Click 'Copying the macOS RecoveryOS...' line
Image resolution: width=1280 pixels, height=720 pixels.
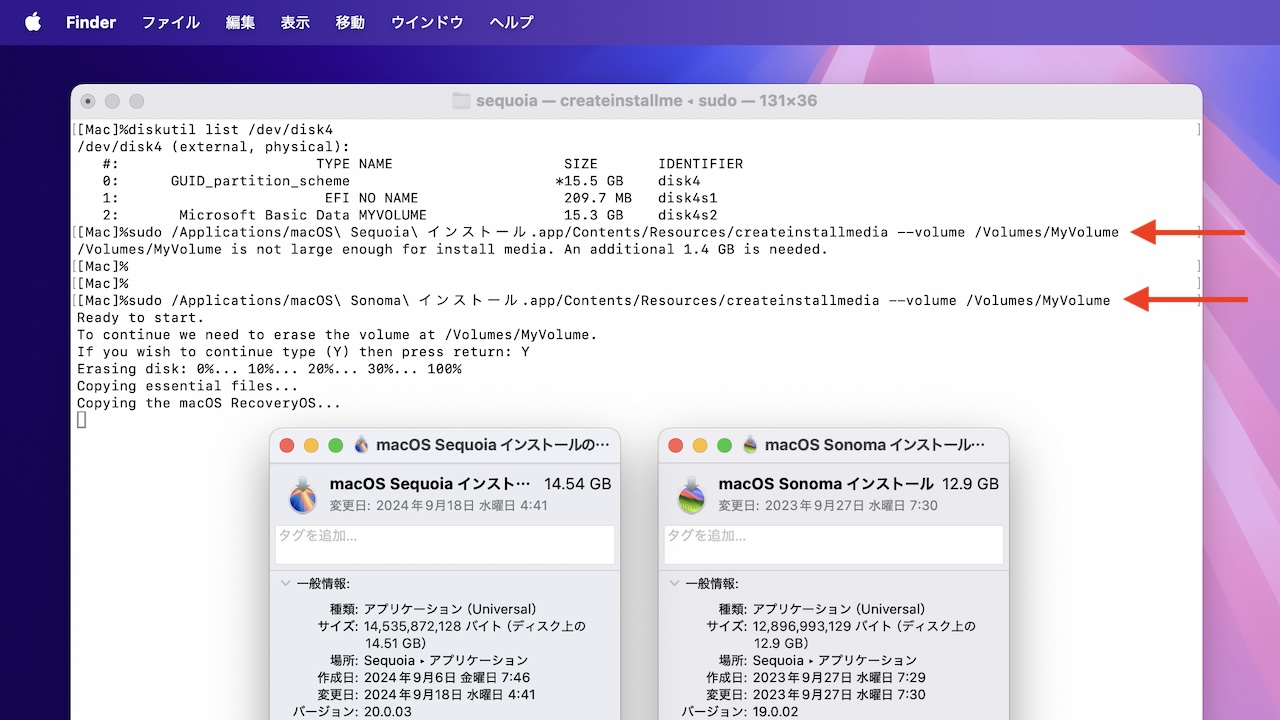point(209,403)
